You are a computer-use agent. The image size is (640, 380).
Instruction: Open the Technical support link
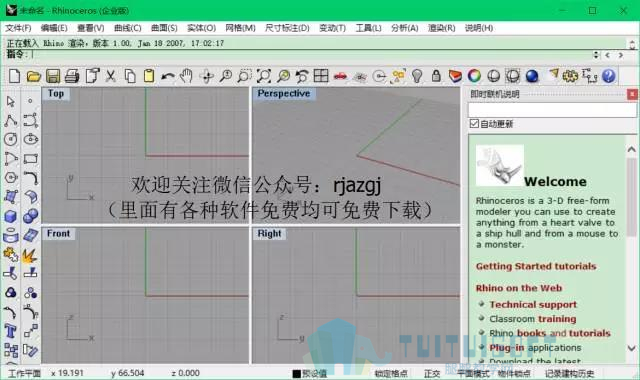coord(533,304)
